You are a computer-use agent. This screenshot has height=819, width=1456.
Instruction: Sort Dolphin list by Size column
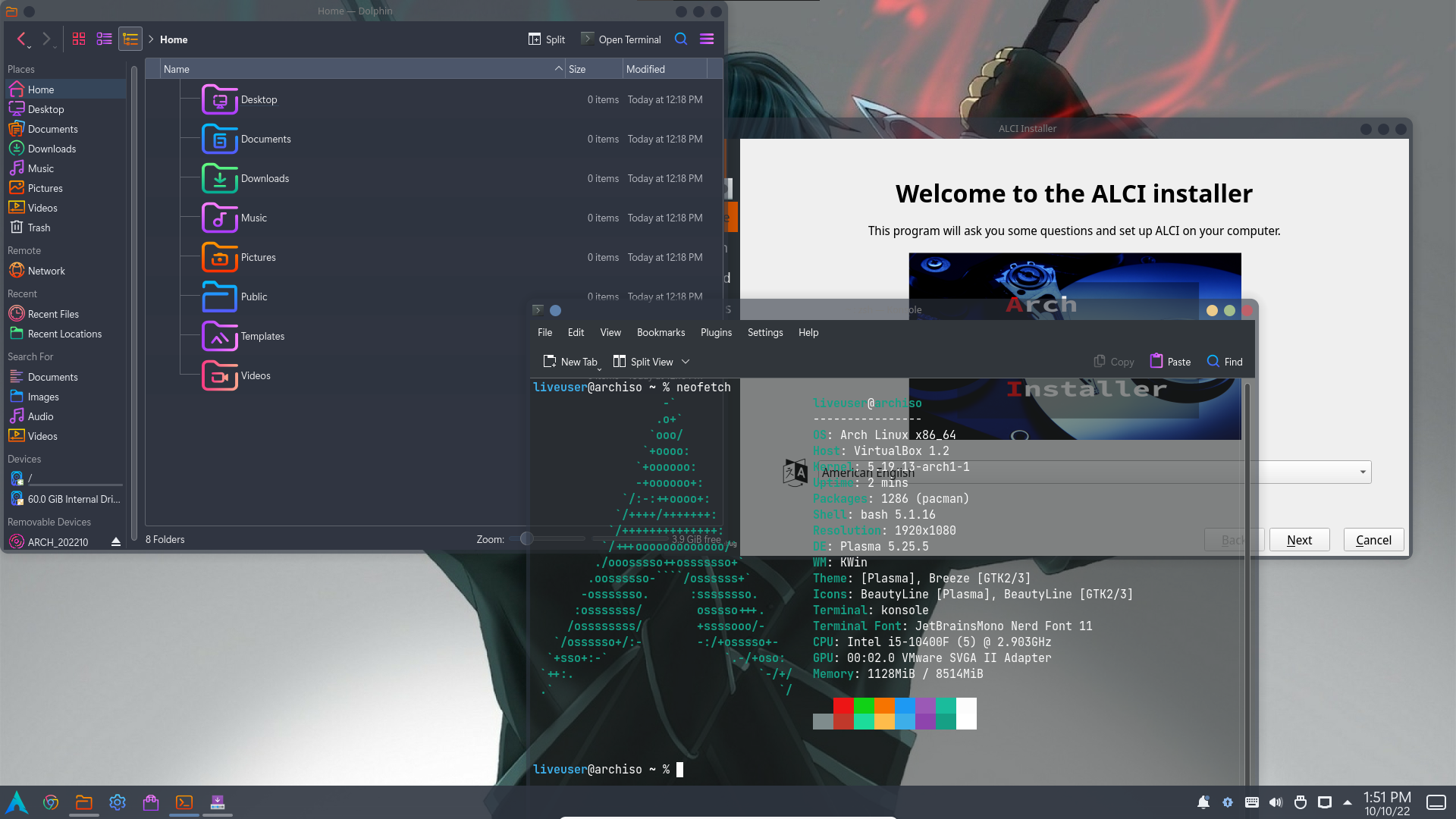pos(593,69)
